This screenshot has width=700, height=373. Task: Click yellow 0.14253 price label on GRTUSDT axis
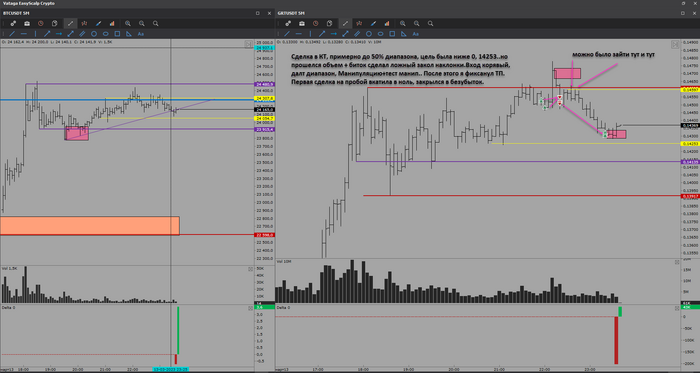click(689, 144)
